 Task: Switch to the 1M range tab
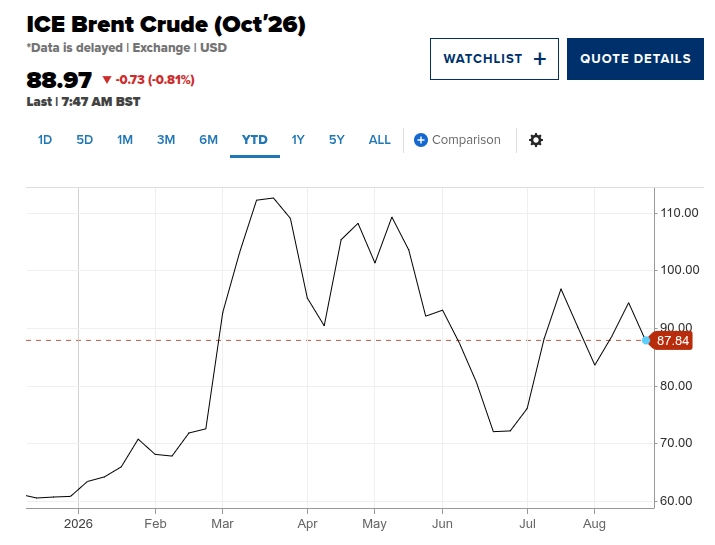click(x=124, y=140)
